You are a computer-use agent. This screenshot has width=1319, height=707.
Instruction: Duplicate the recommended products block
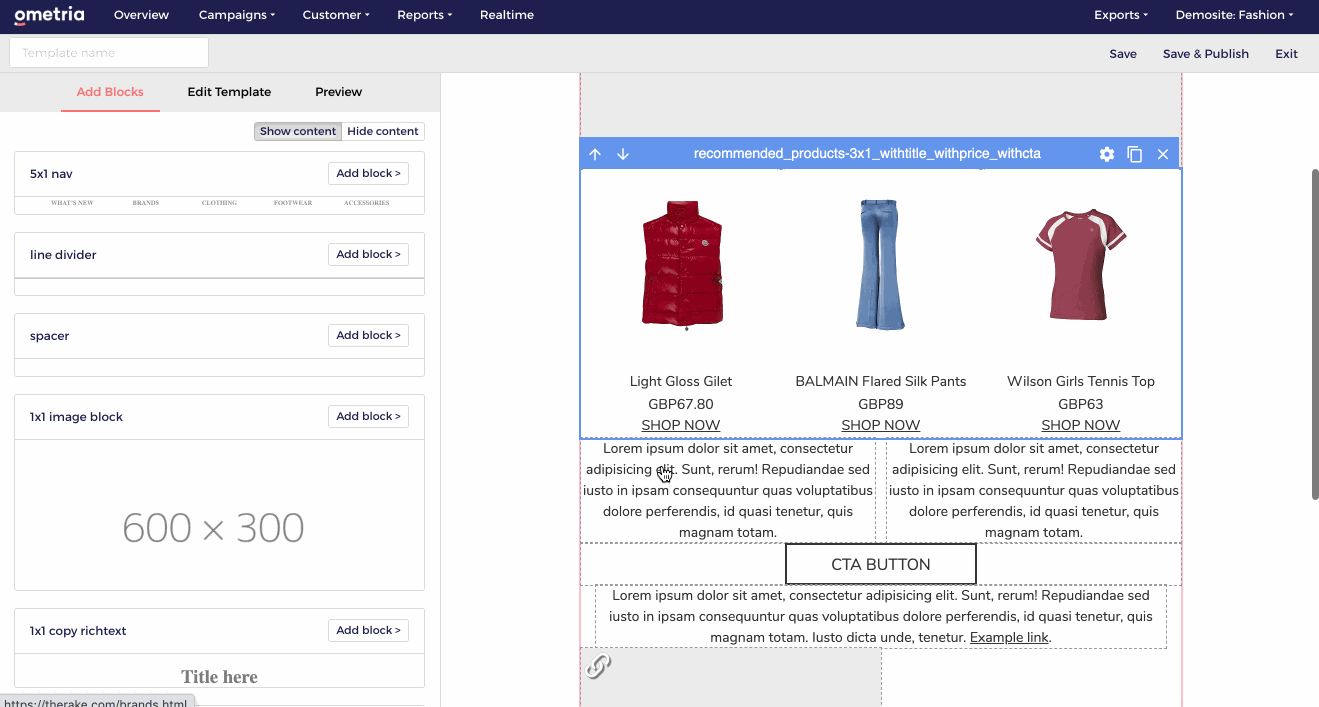tap(1135, 154)
